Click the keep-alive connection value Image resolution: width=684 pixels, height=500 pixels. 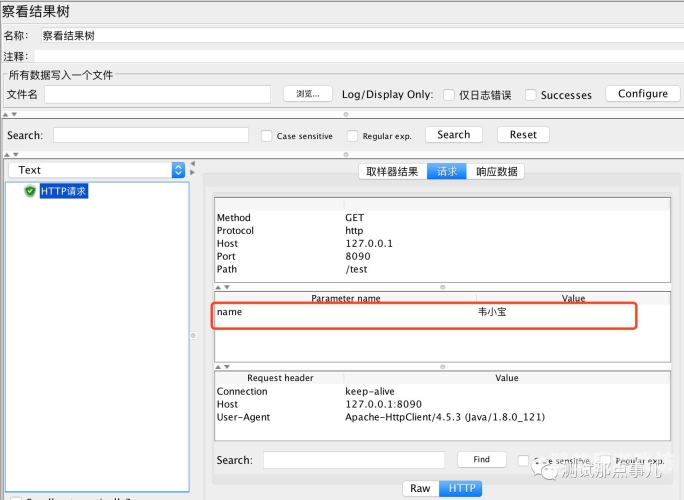click(370, 391)
